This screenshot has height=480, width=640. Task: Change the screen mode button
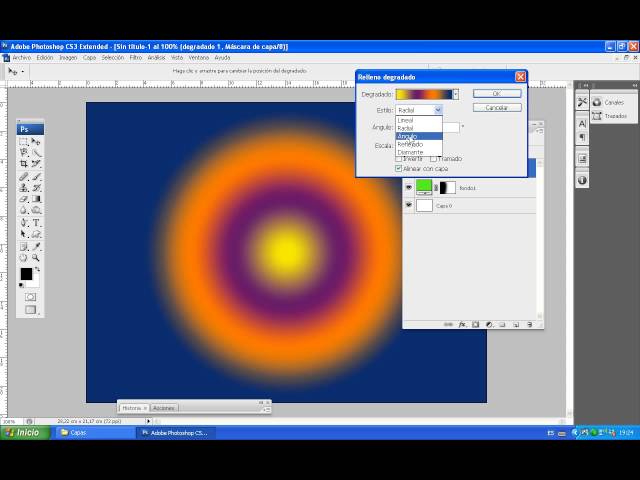click(30, 310)
